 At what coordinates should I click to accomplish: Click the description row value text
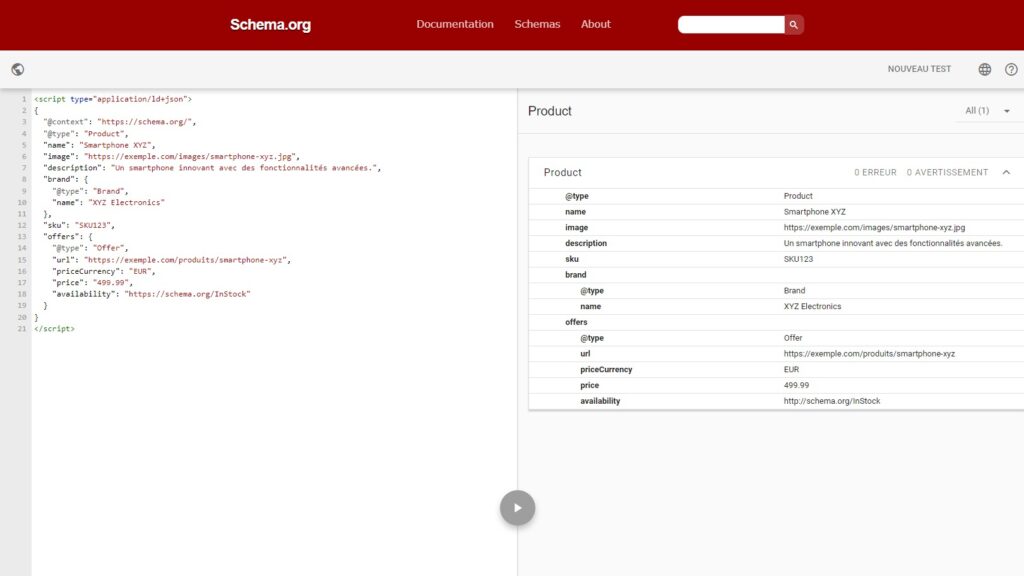point(893,243)
